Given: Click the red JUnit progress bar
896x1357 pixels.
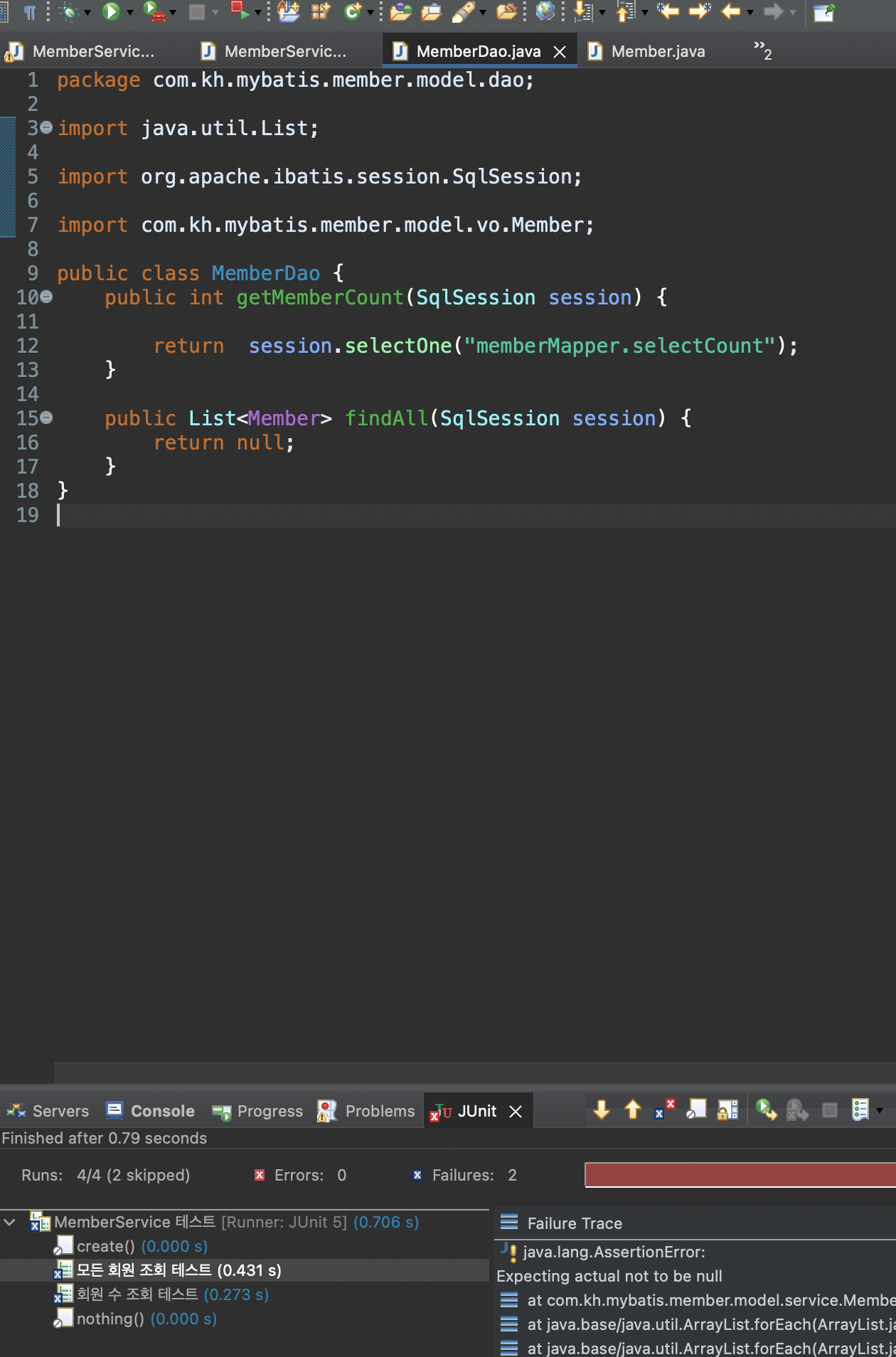Looking at the screenshot, I should (x=740, y=1175).
